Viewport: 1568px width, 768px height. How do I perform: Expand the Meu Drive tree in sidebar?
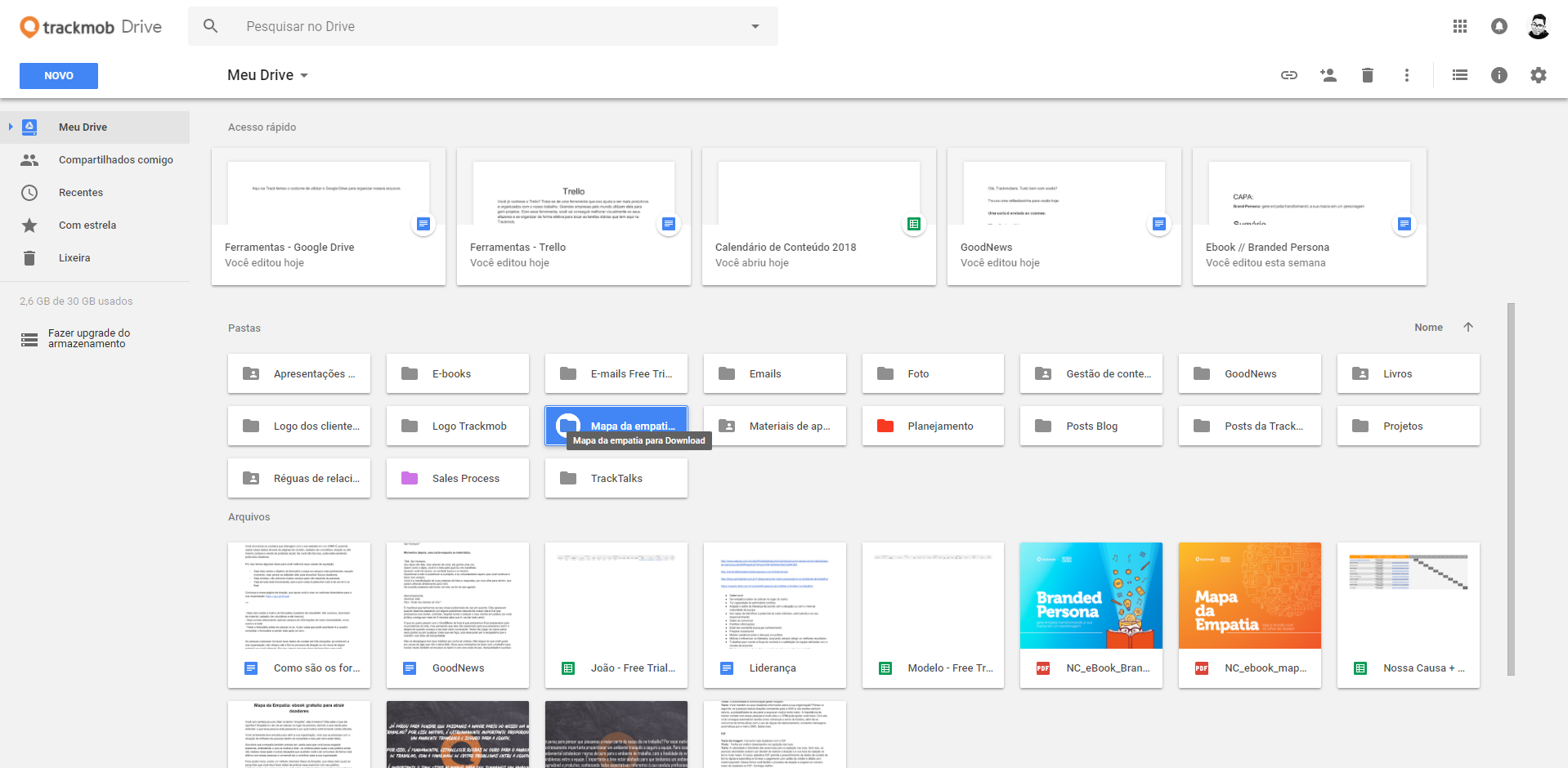[11, 127]
